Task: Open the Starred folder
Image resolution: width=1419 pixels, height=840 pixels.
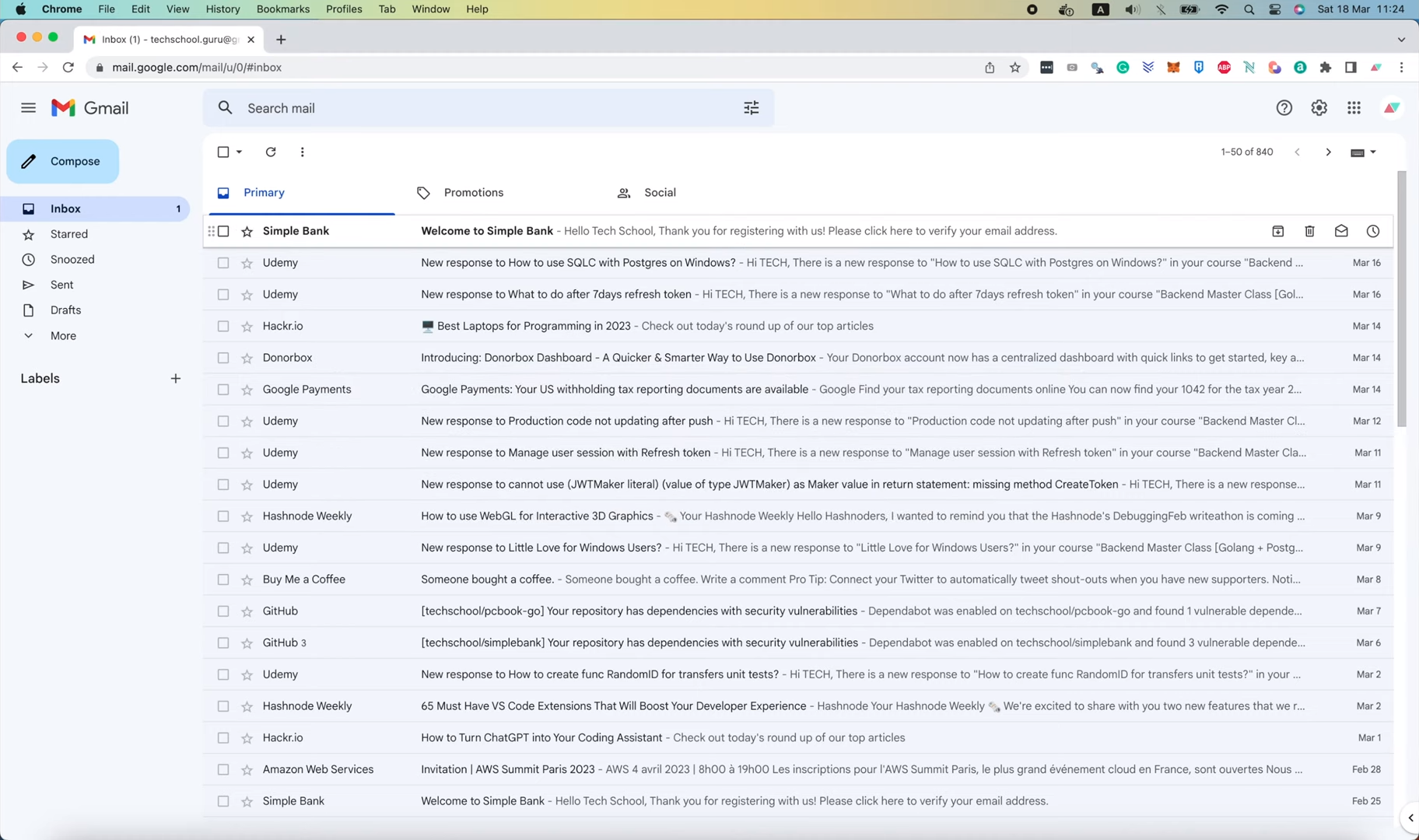Action: pyautogui.click(x=69, y=234)
